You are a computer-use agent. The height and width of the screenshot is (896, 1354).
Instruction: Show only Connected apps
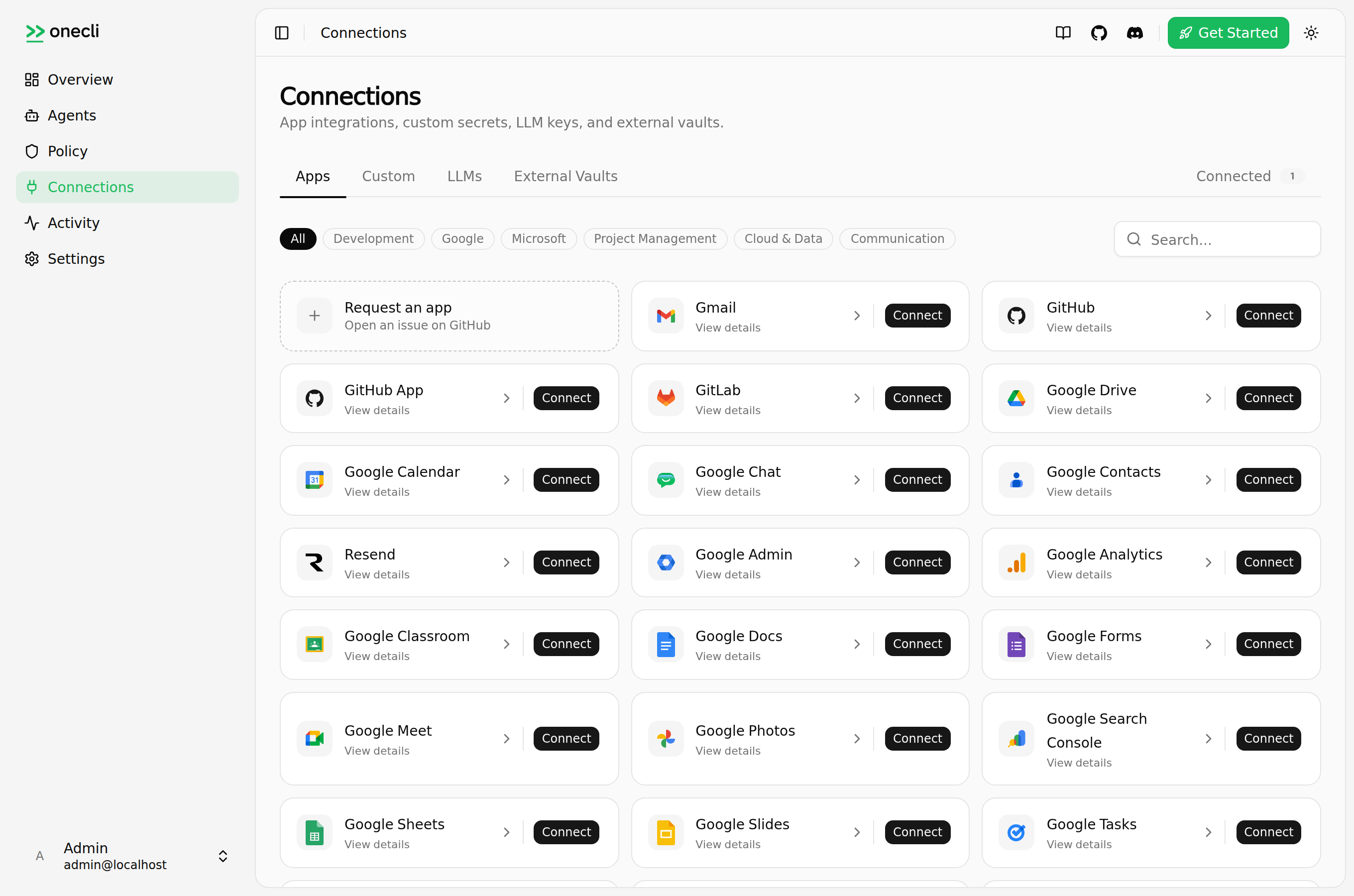coord(1250,176)
